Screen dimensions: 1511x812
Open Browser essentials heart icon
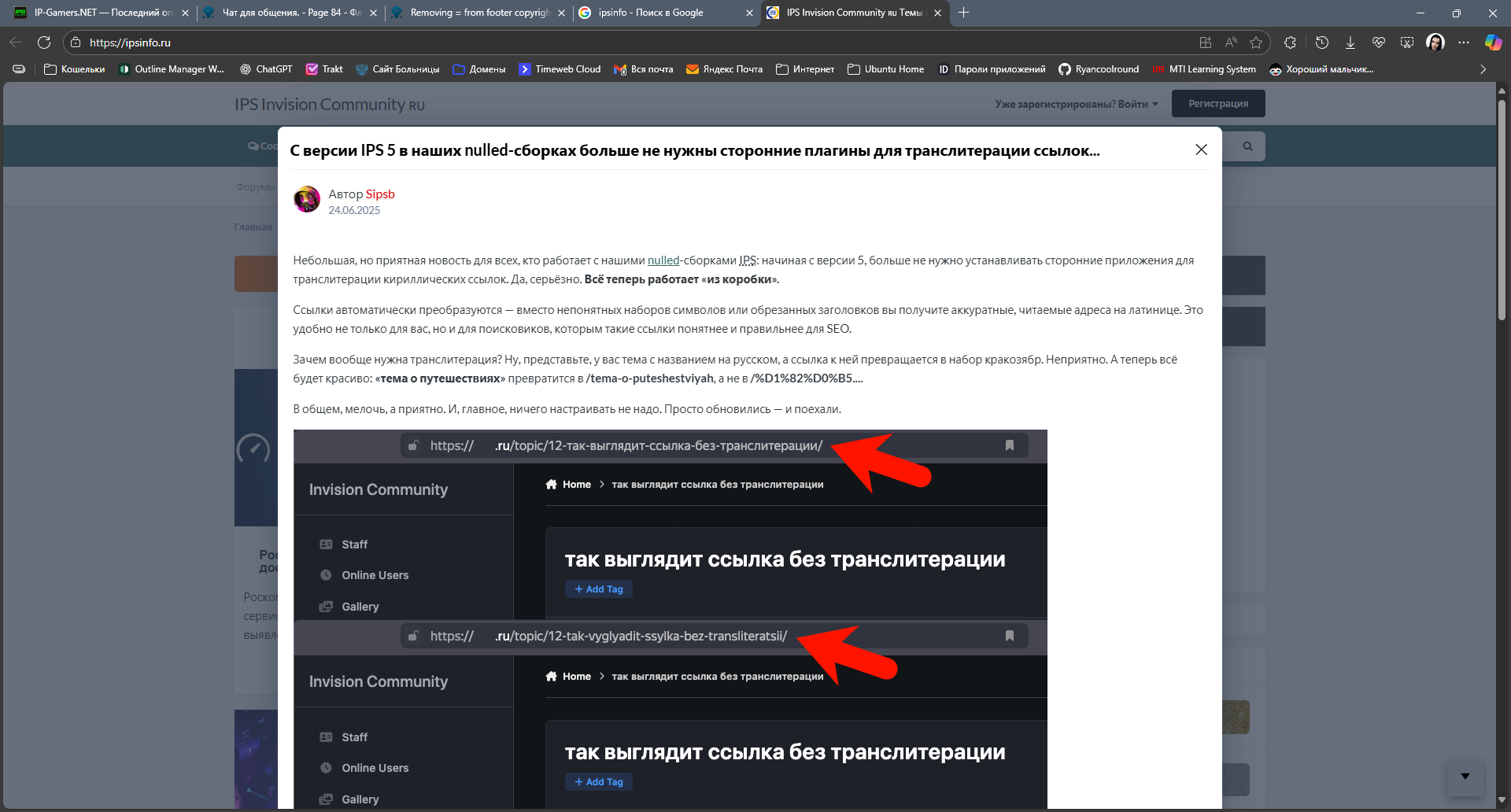click(x=1379, y=42)
